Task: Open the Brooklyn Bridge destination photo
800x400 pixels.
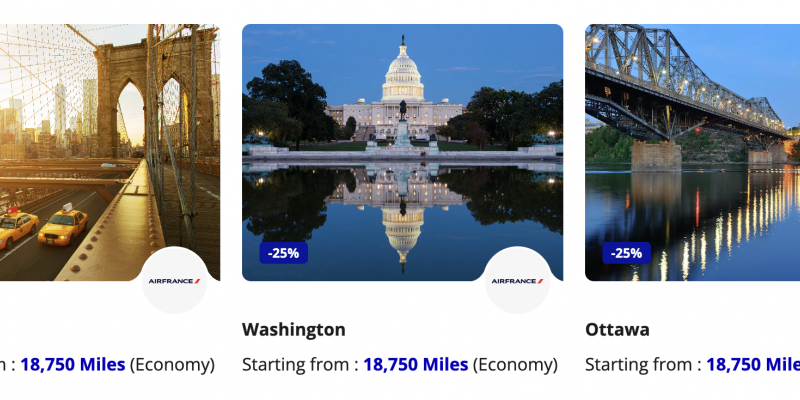Action: click(x=110, y=130)
